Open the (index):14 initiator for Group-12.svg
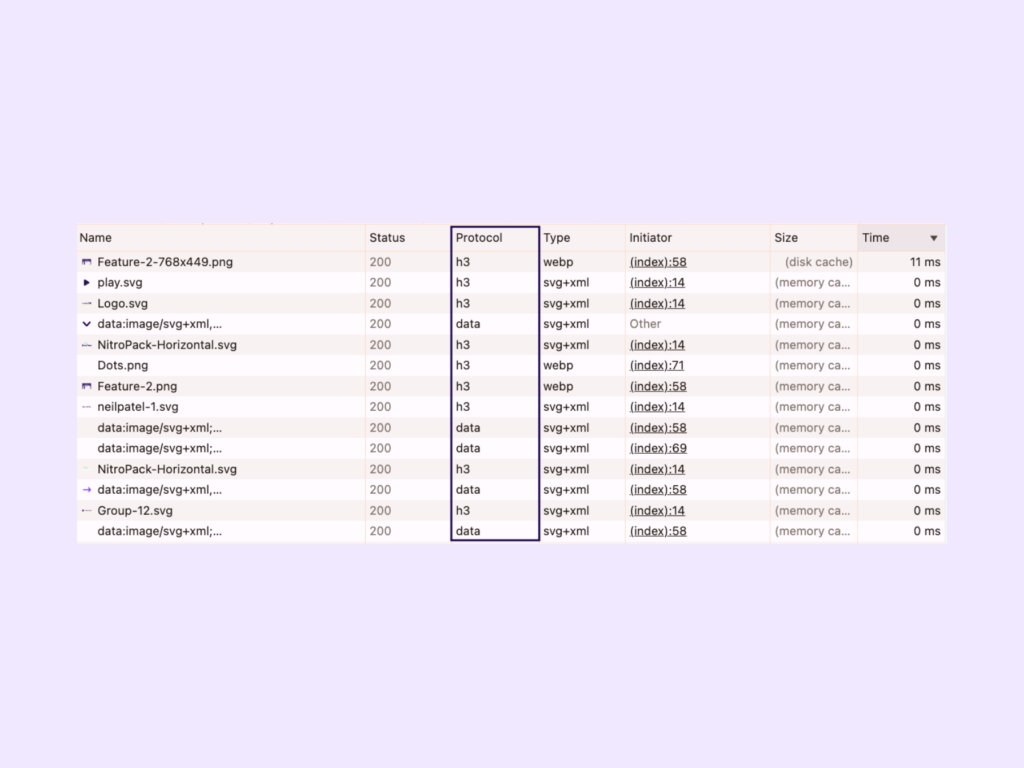The height and width of the screenshot is (768, 1024). (657, 511)
